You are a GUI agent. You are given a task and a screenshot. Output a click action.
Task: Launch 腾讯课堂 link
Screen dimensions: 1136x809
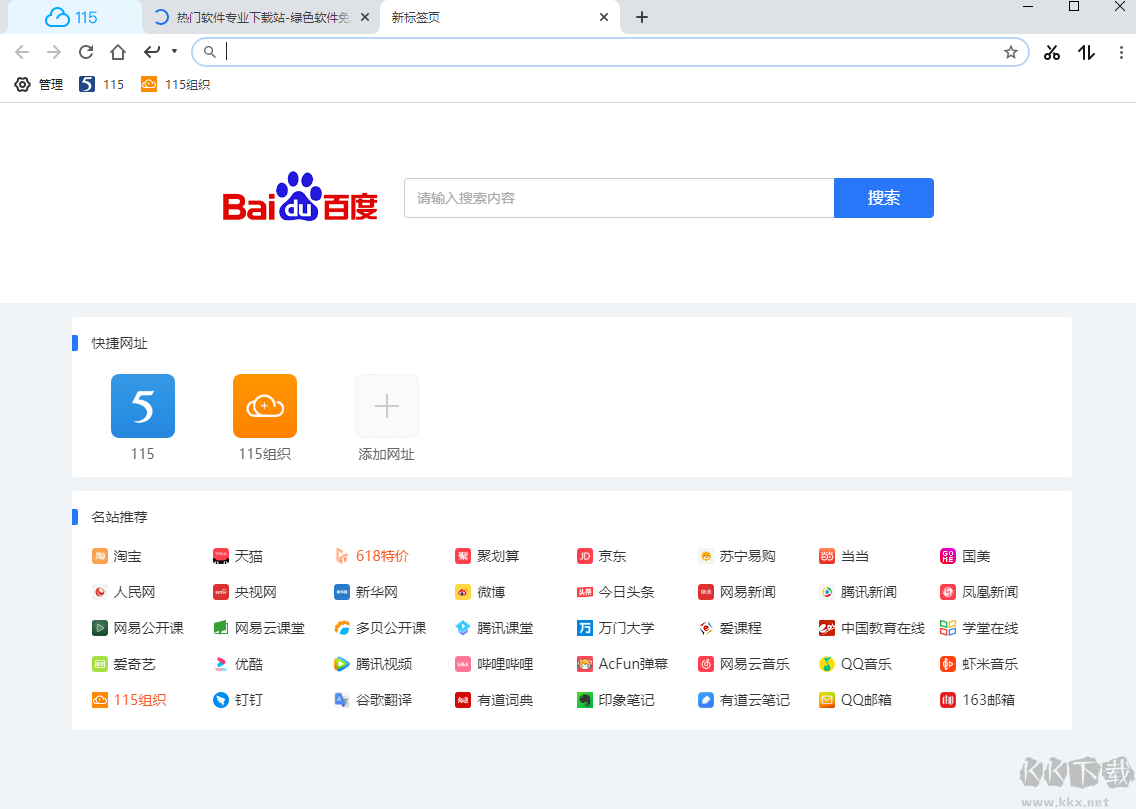click(494, 628)
